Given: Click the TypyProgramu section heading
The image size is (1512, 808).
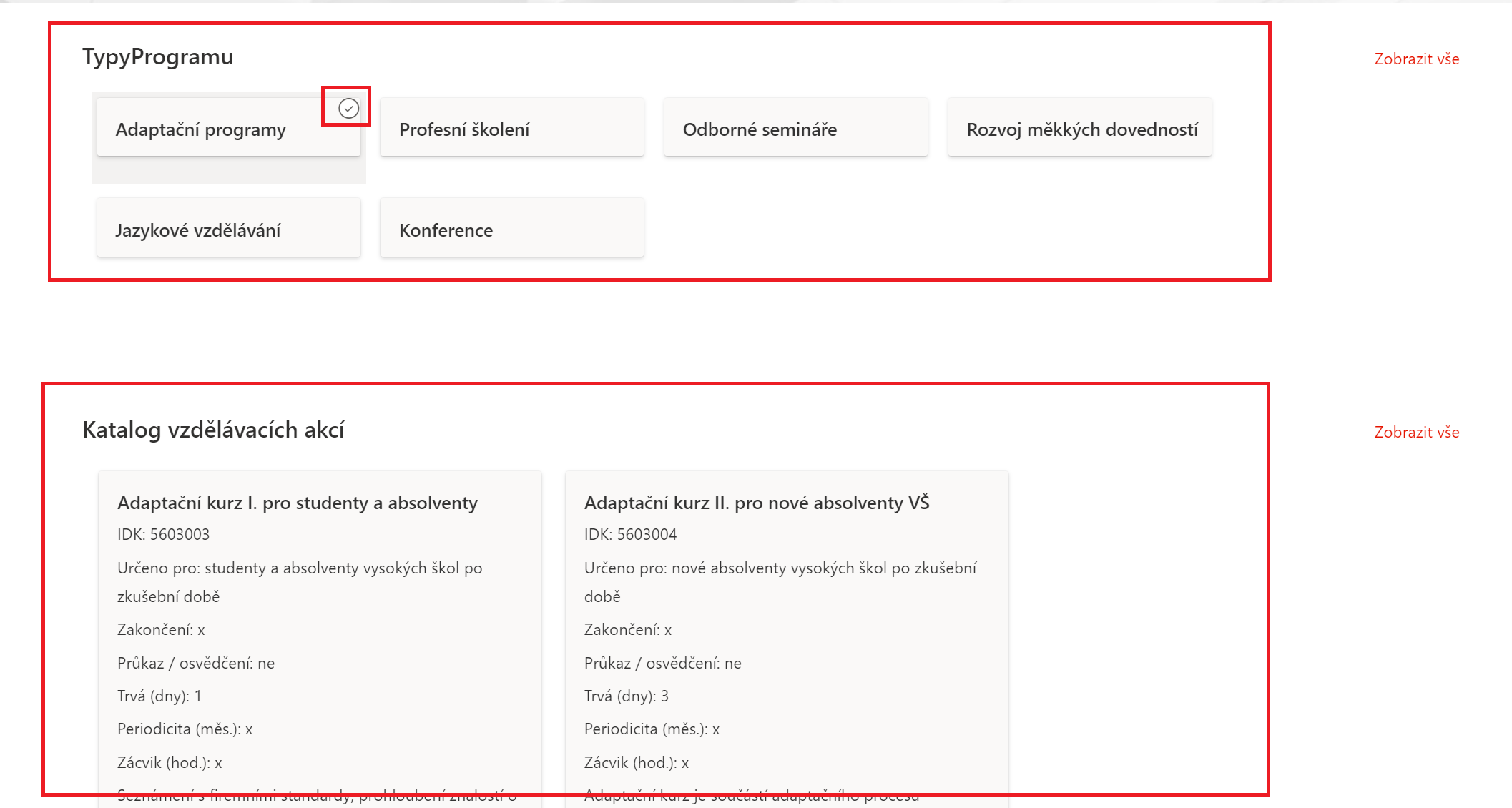Looking at the screenshot, I should coord(157,56).
